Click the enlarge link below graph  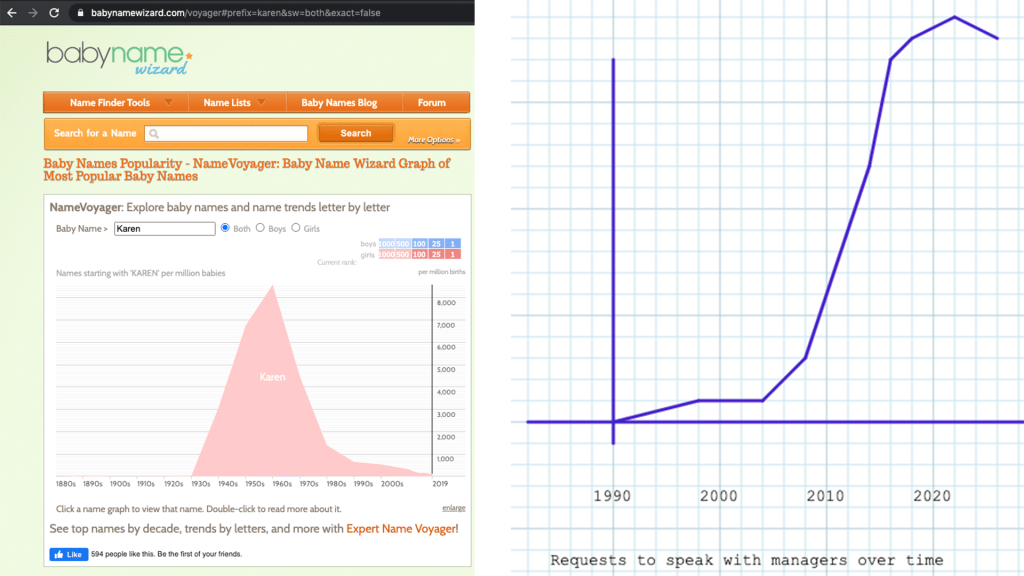coord(453,509)
